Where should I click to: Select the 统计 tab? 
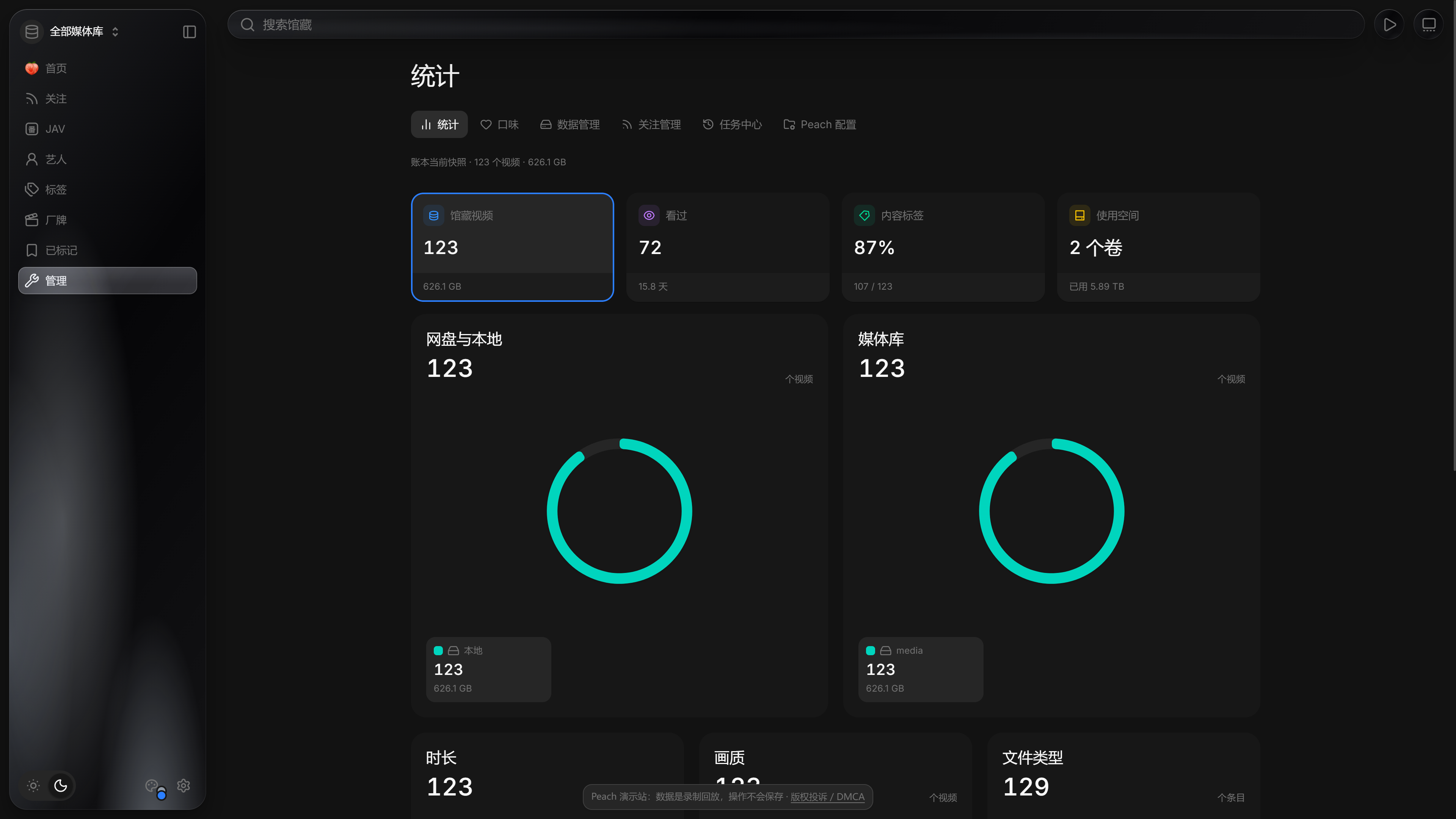point(439,124)
